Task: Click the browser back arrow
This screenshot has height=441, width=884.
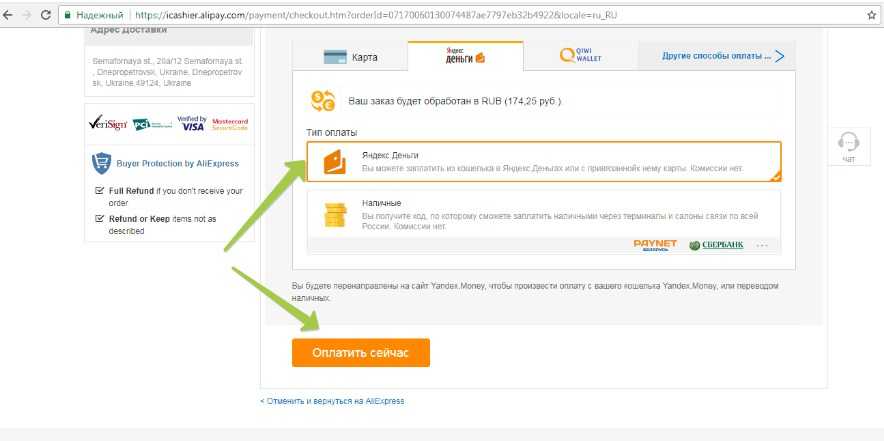Action: [9, 16]
